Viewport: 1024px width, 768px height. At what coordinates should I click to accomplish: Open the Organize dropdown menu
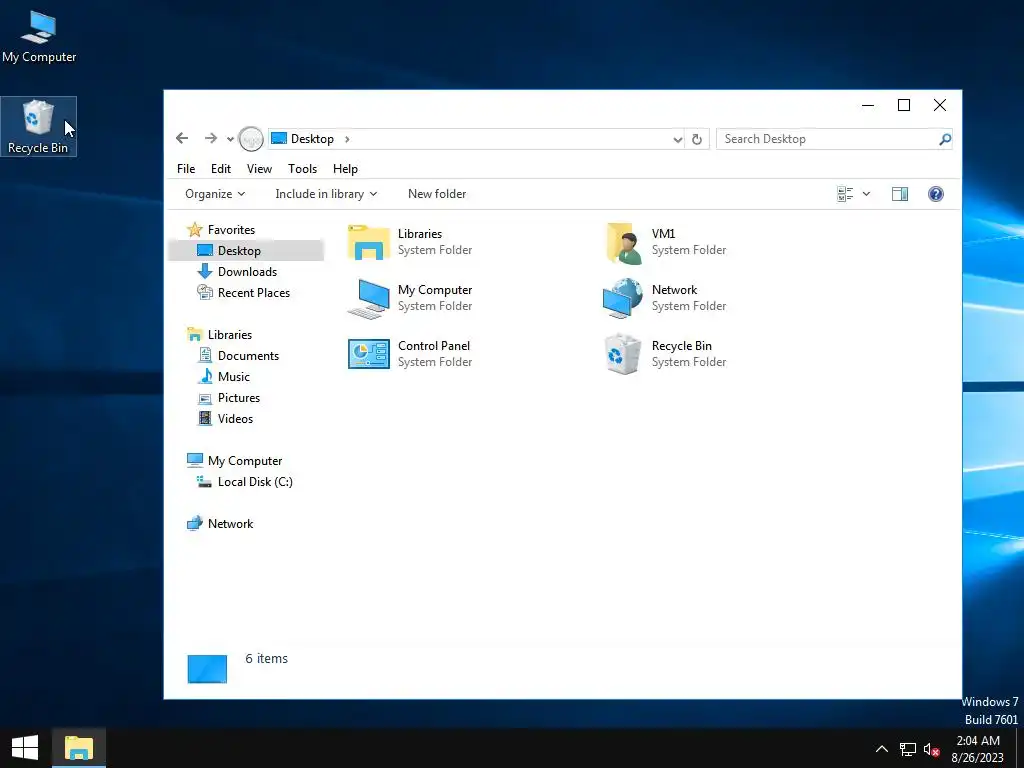click(x=215, y=194)
